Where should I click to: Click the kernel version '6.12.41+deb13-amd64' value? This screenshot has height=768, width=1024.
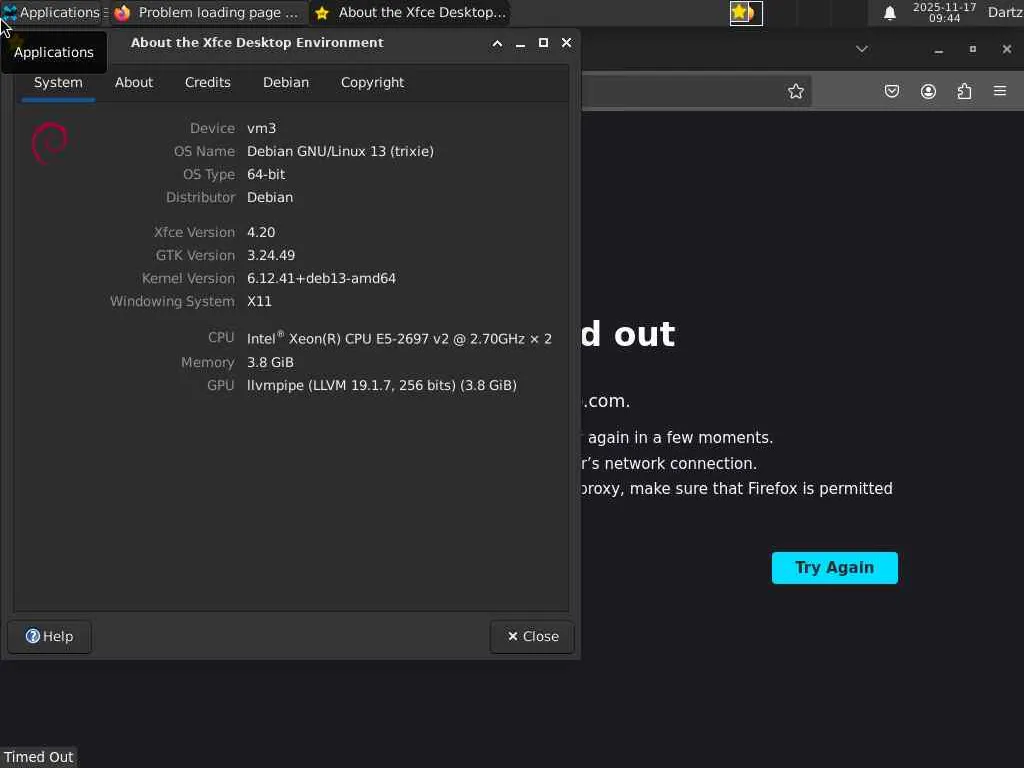pyautogui.click(x=321, y=278)
